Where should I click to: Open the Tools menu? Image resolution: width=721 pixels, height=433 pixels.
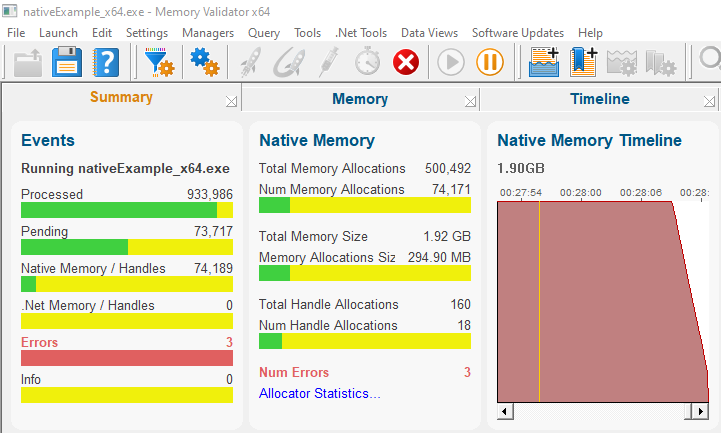point(308,33)
